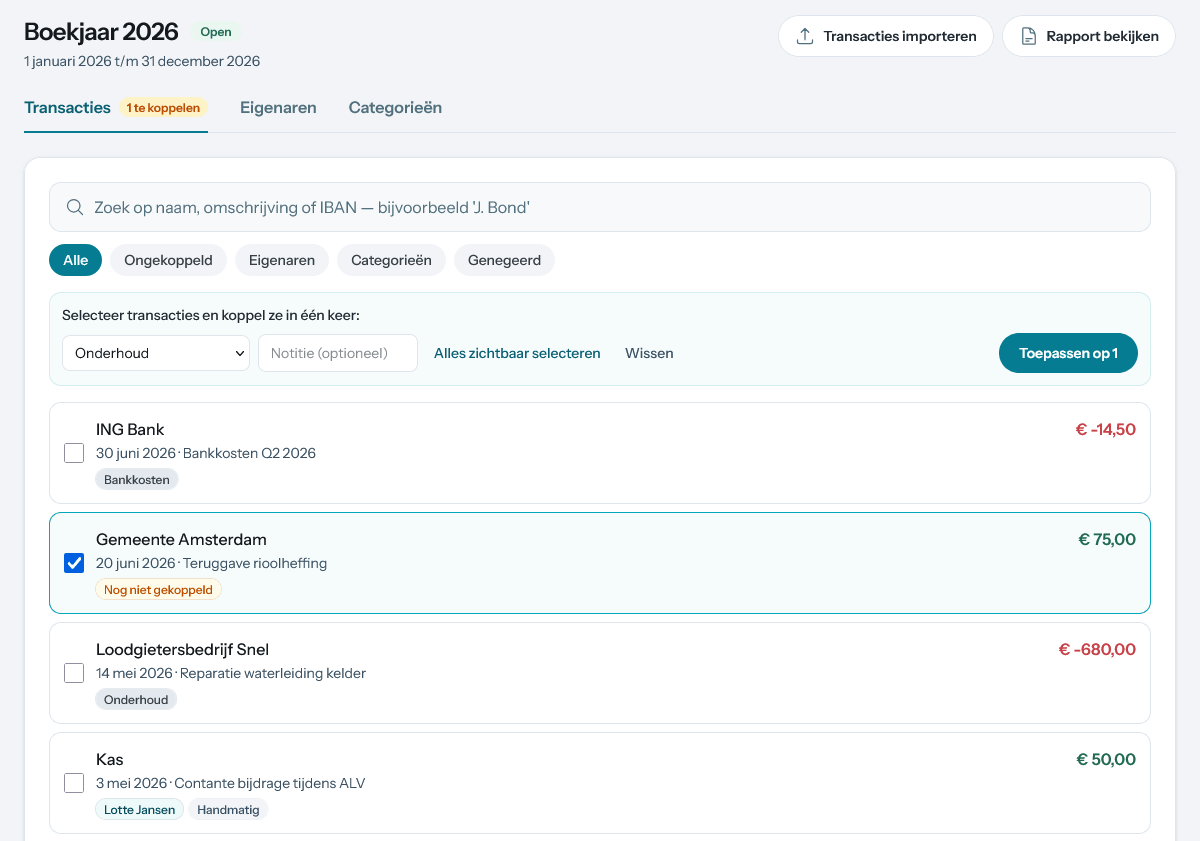Click the ING Bank transaction name
The width and height of the screenshot is (1200, 841).
pyautogui.click(x=130, y=430)
